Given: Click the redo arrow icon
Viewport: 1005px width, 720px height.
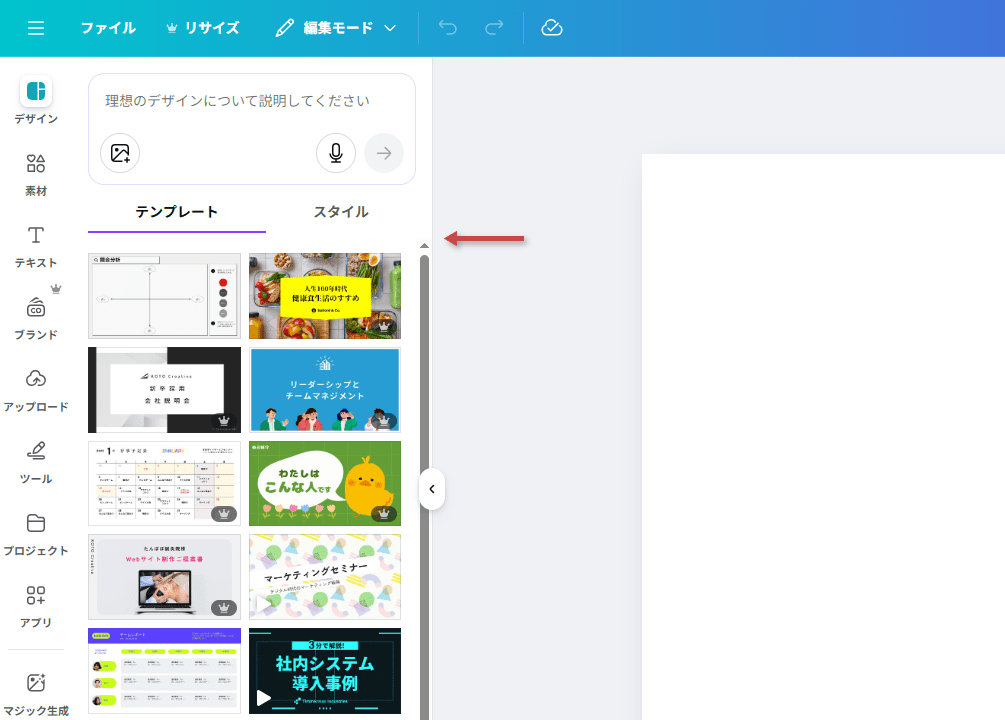Looking at the screenshot, I should click(x=494, y=28).
